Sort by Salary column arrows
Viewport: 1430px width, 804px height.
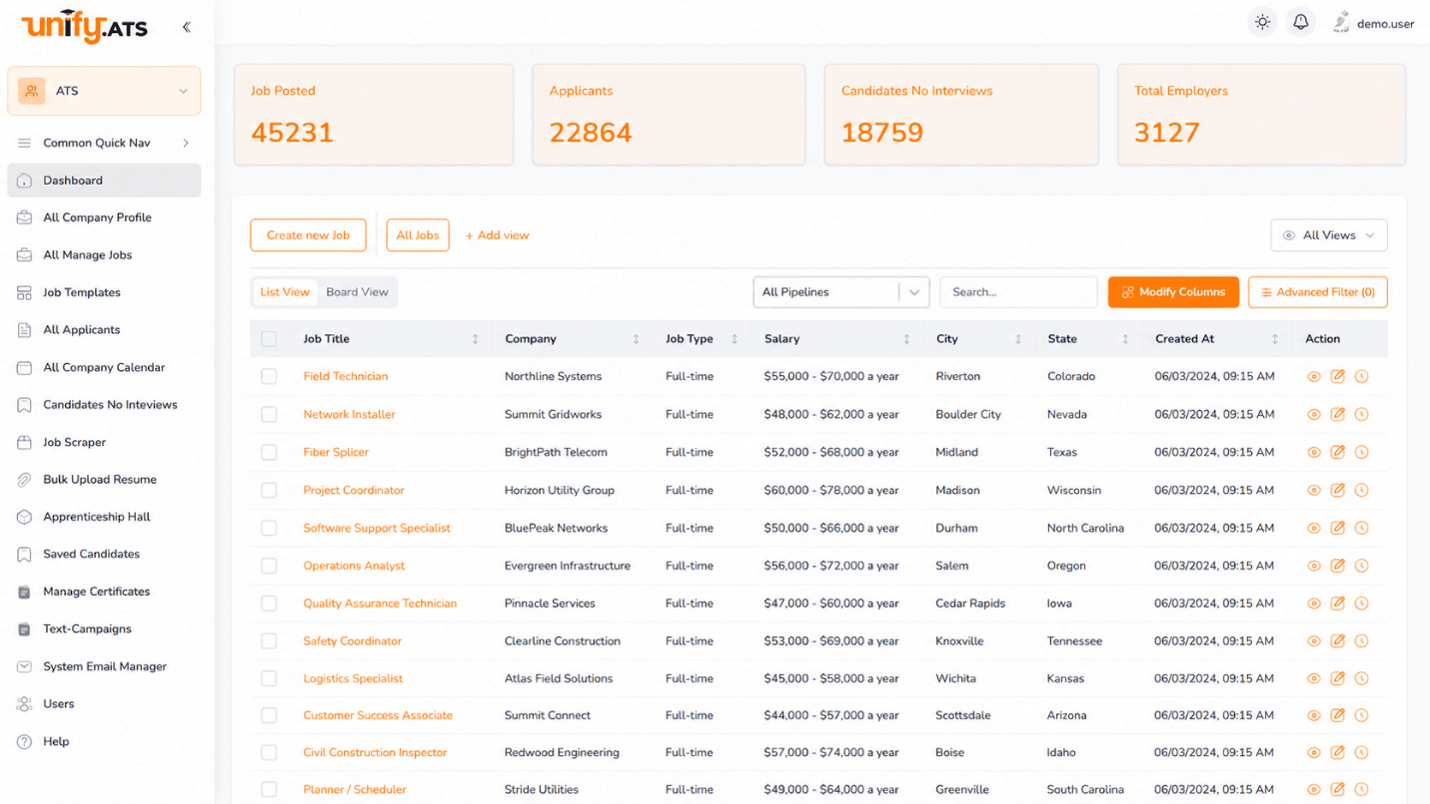907,340
